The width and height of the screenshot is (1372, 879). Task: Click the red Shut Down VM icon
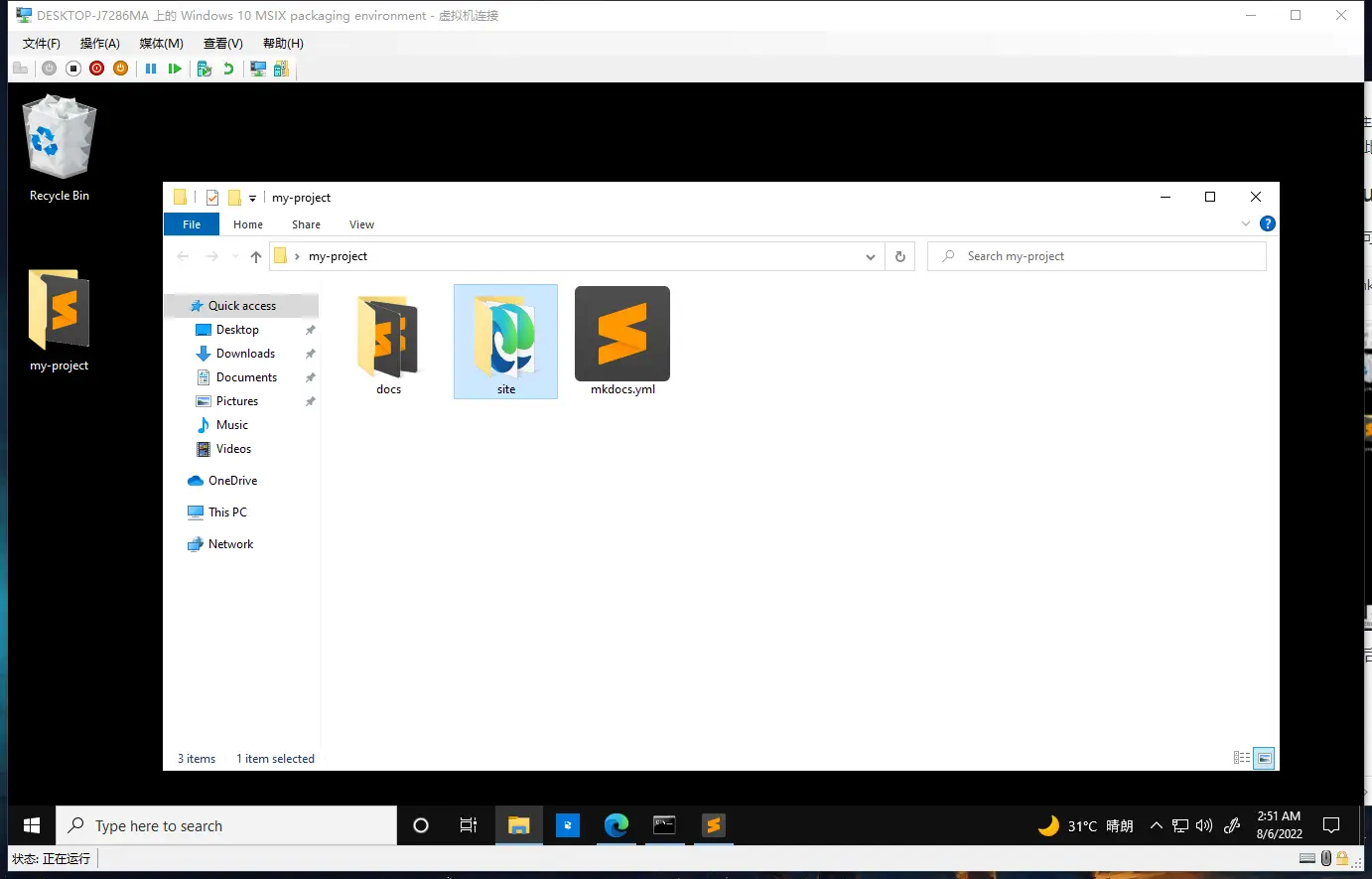tap(96, 69)
